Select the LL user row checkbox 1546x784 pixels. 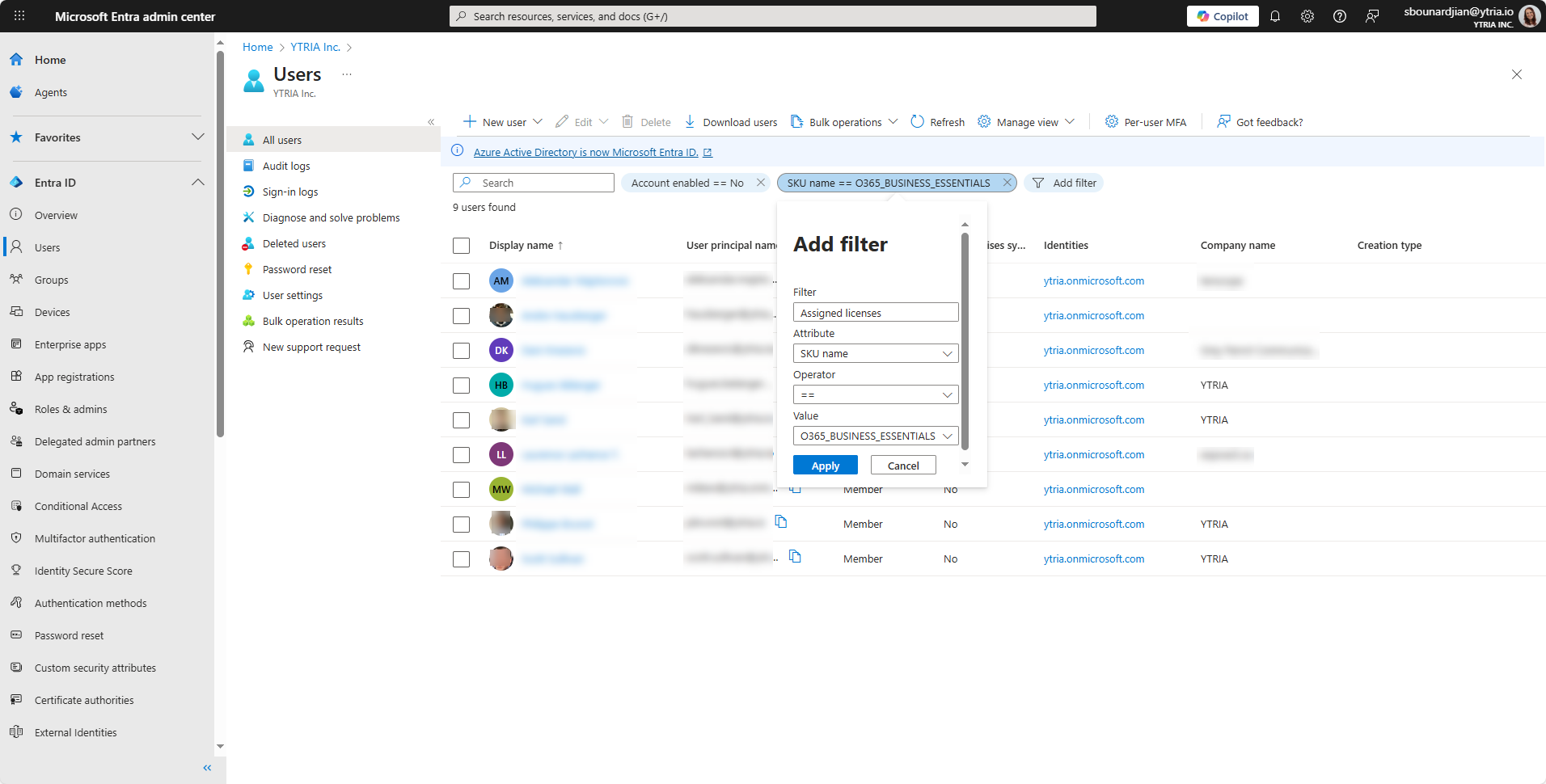461,455
